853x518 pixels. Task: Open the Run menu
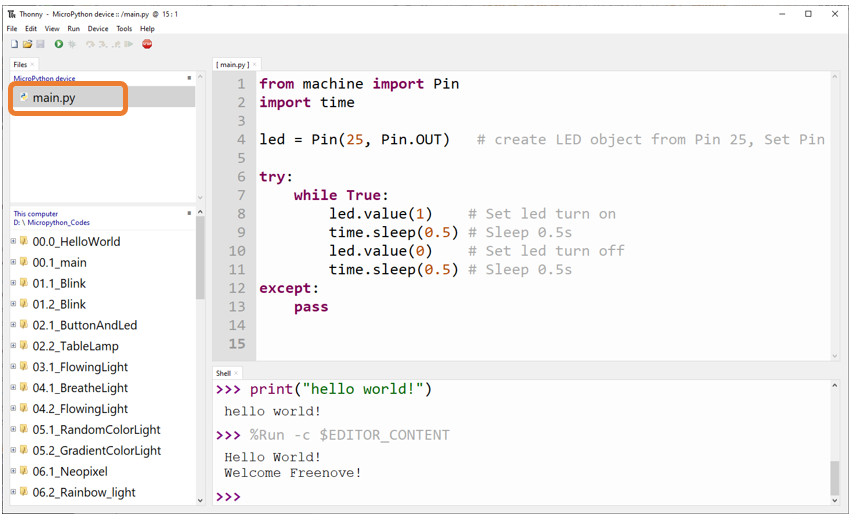click(73, 28)
